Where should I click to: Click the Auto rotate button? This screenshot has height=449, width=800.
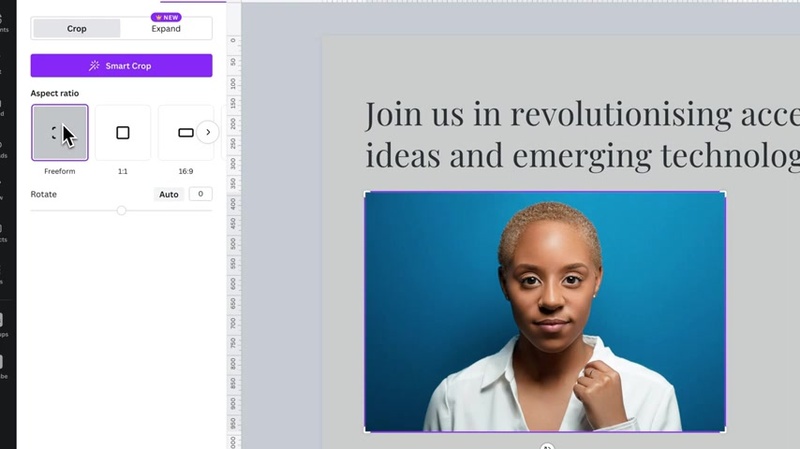point(168,194)
